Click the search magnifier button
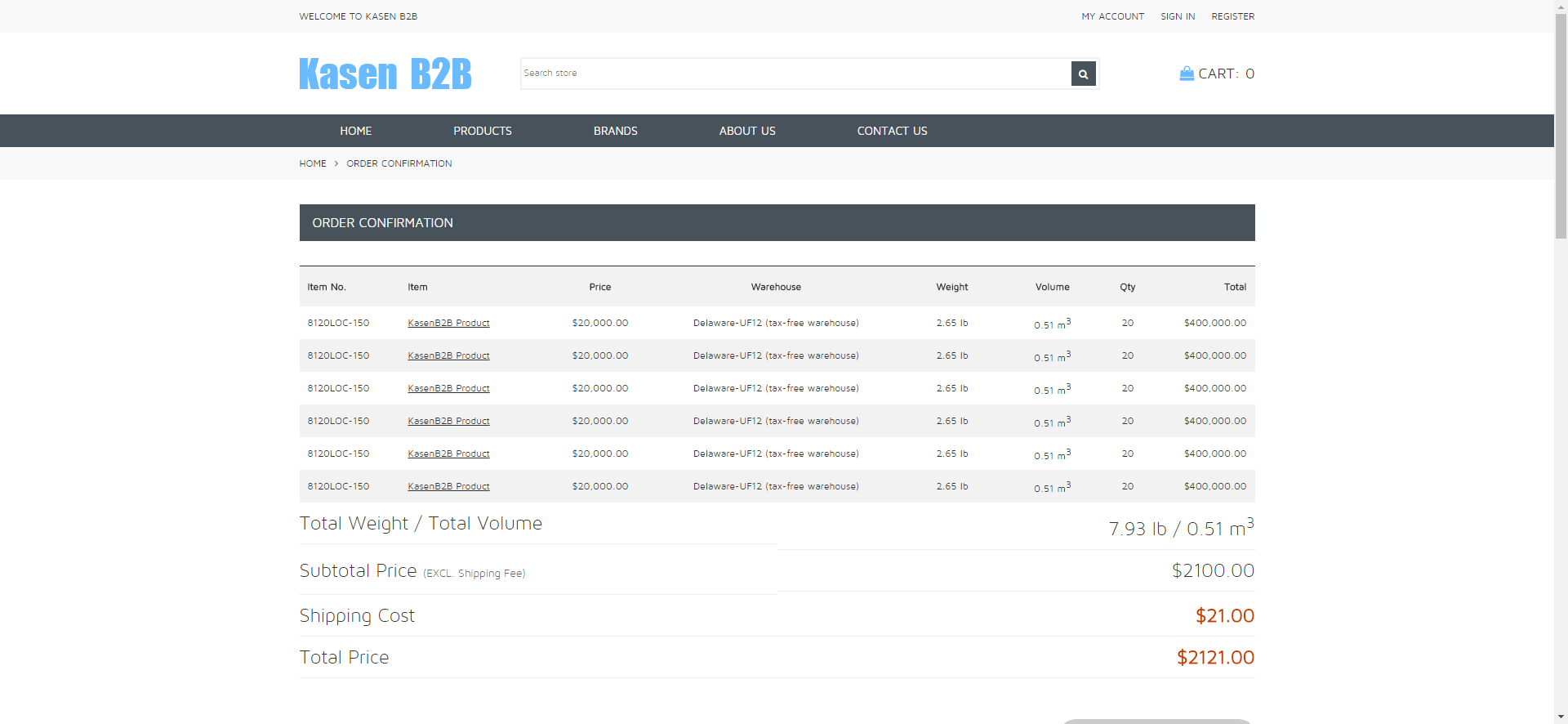 (1083, 74)
